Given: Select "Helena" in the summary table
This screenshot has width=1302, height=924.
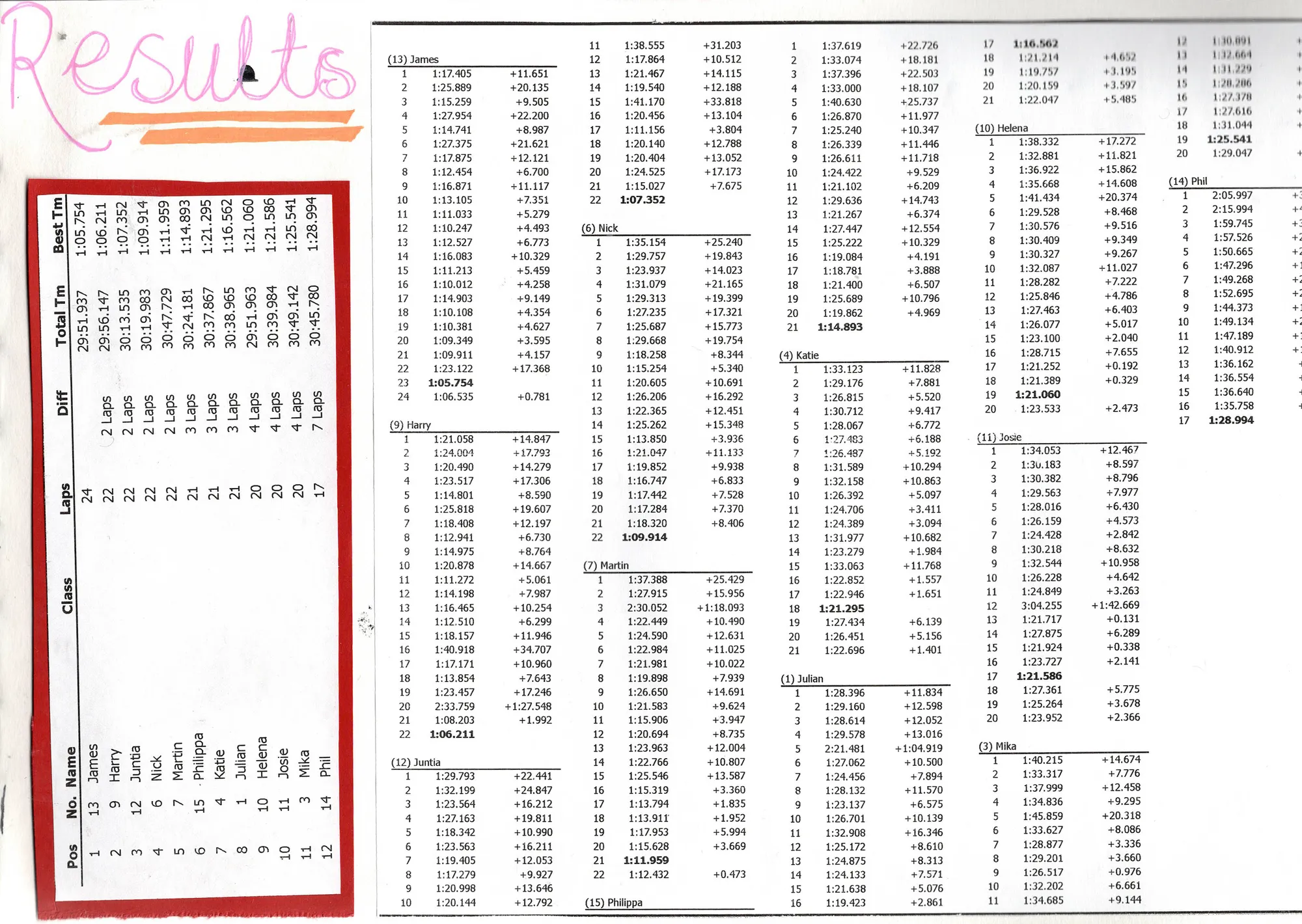Looking at the screenshot, I should [262, 757].
